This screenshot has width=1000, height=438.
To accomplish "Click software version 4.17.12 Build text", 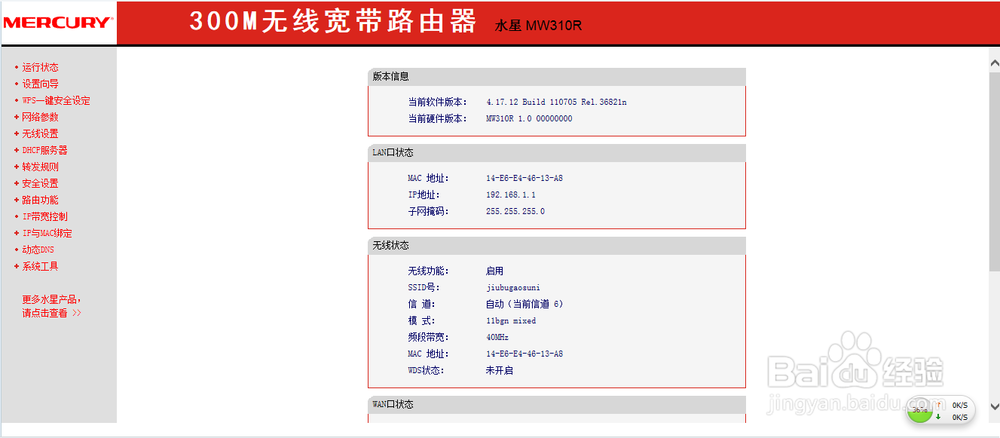I will pos(556,102).
